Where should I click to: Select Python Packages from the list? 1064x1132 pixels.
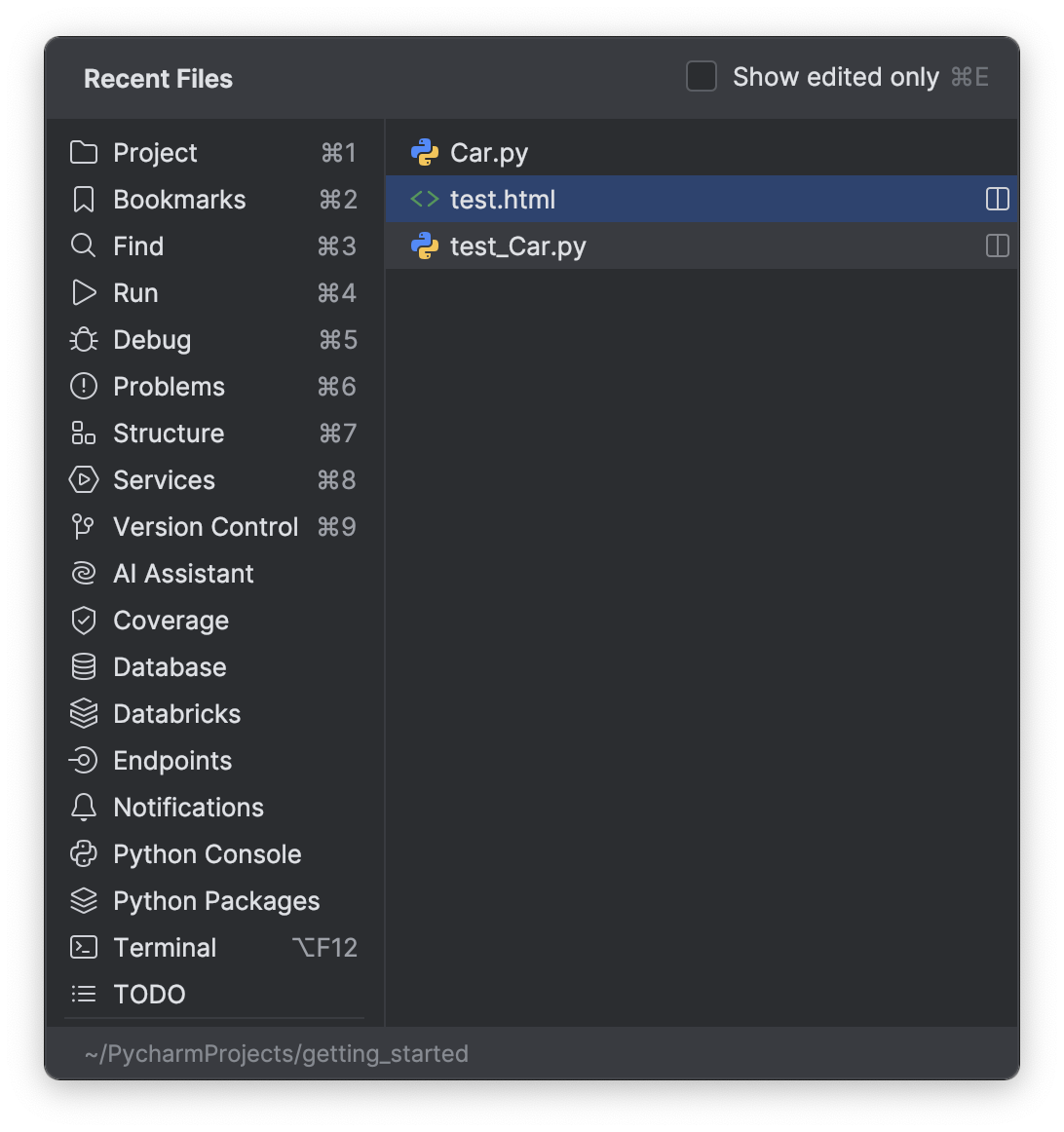click(216, 901)
